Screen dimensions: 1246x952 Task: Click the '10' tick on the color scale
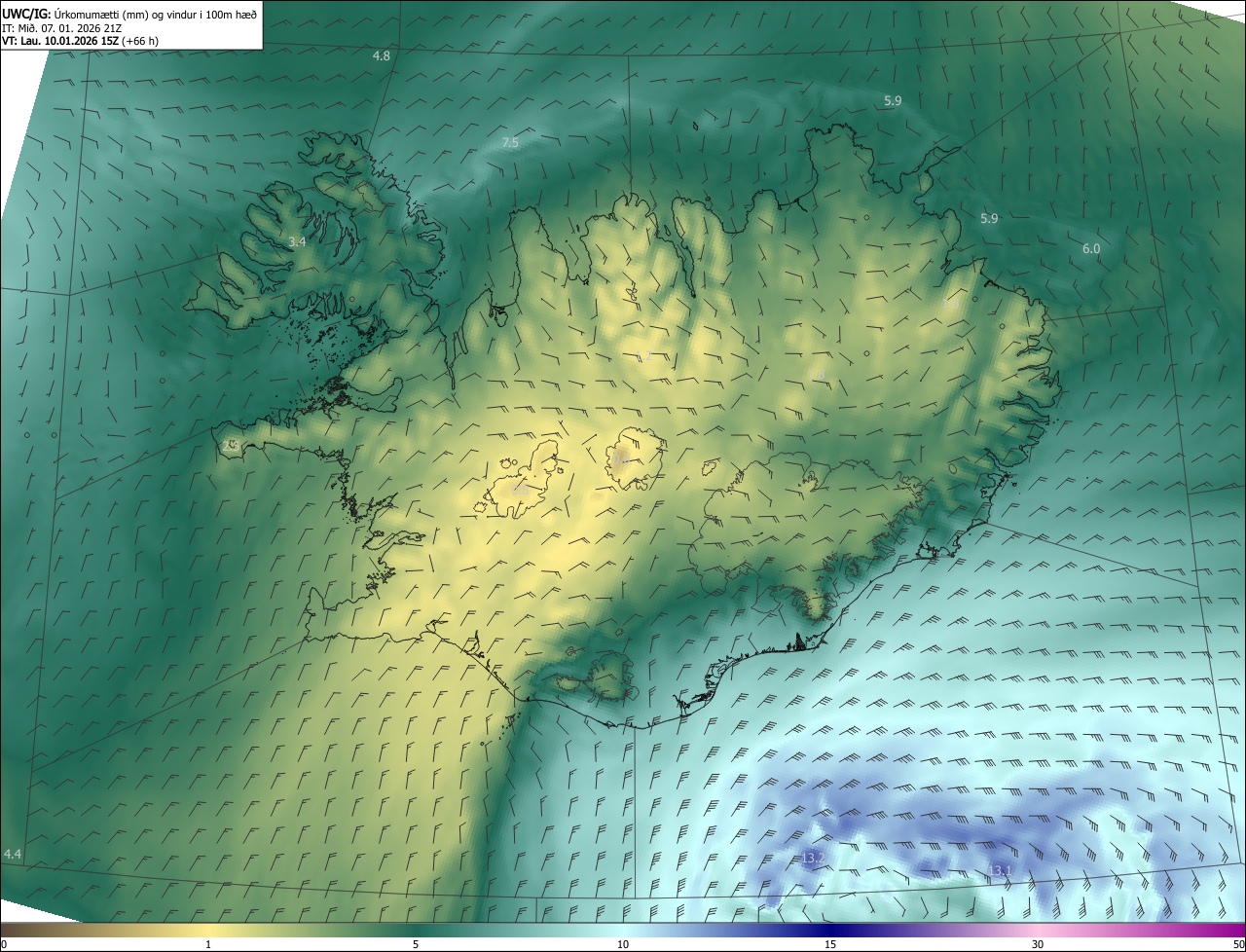pyautogui.click(x=623, y=944)
